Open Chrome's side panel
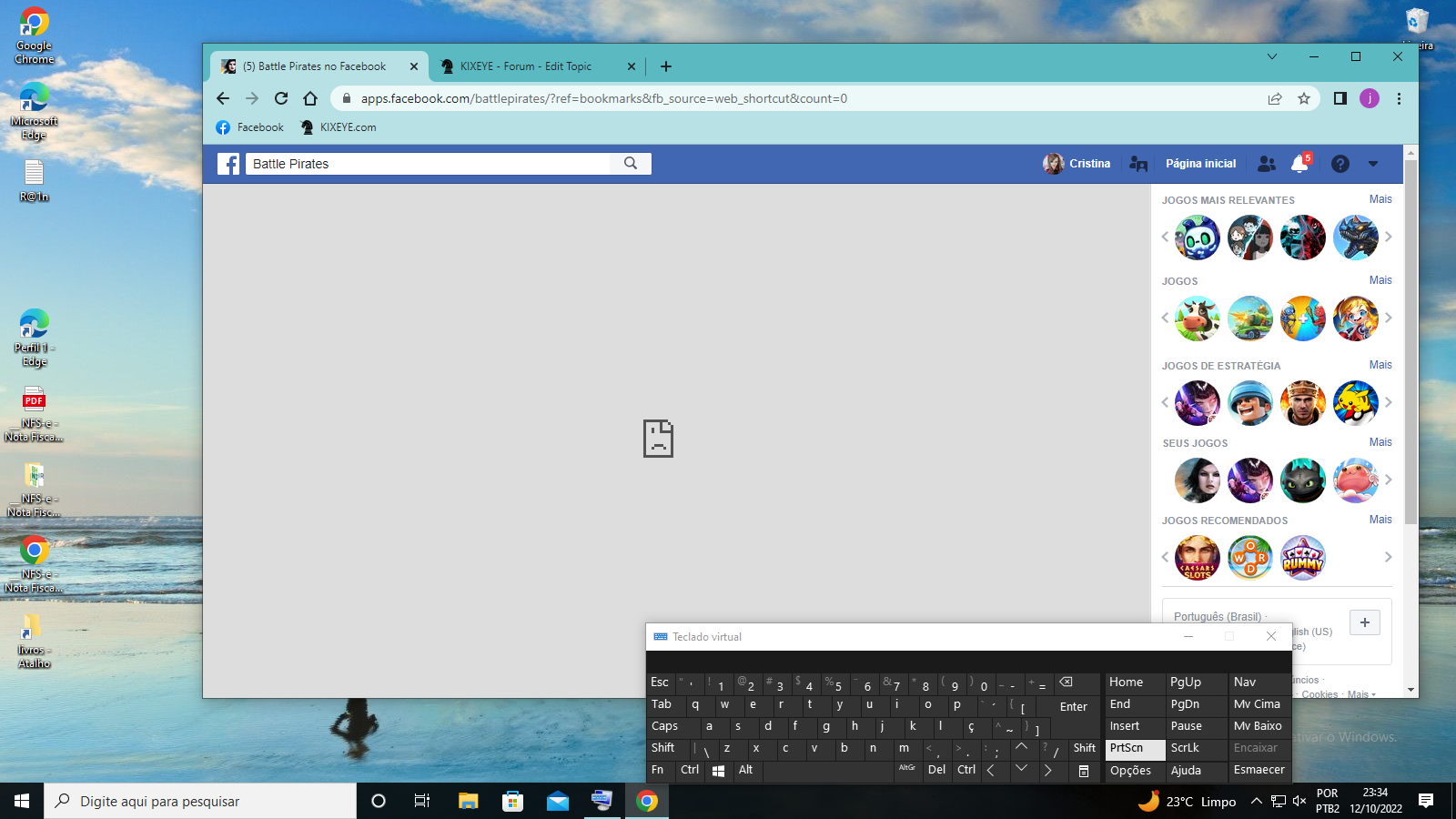Viewport: 1456px width, 819px height. click(1340, 98)
